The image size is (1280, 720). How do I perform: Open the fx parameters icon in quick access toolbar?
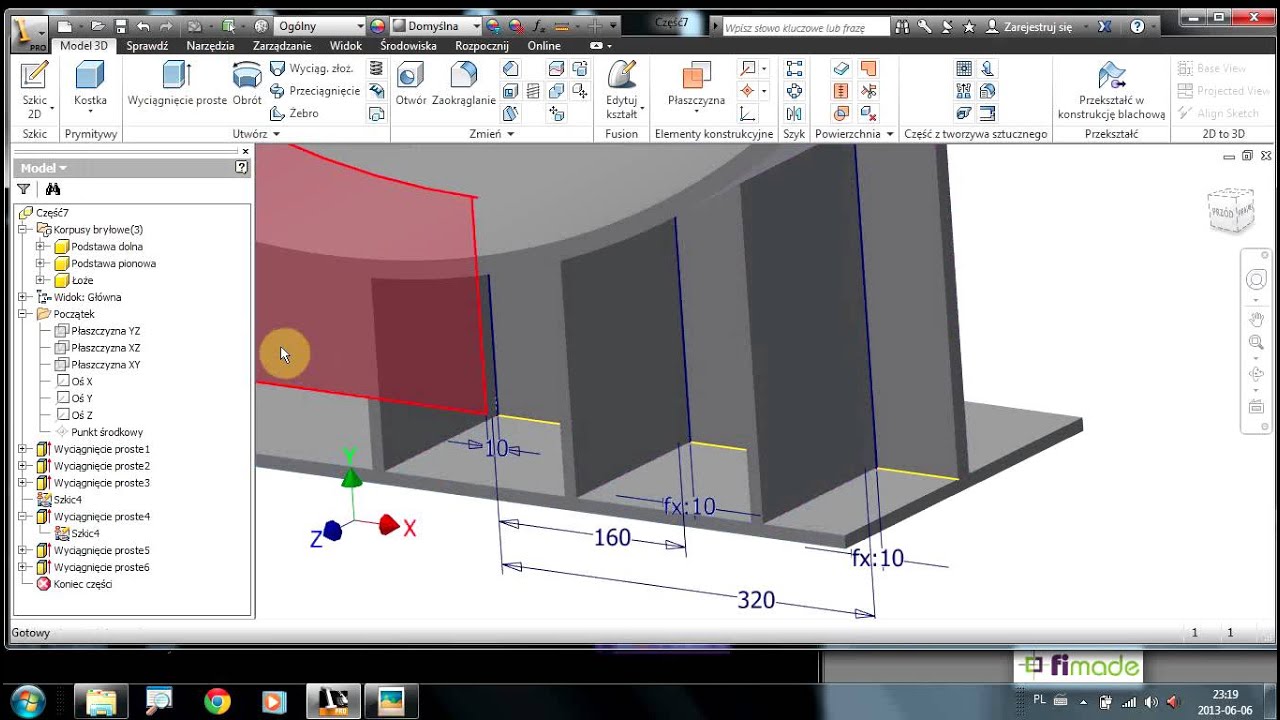(541, 26)
